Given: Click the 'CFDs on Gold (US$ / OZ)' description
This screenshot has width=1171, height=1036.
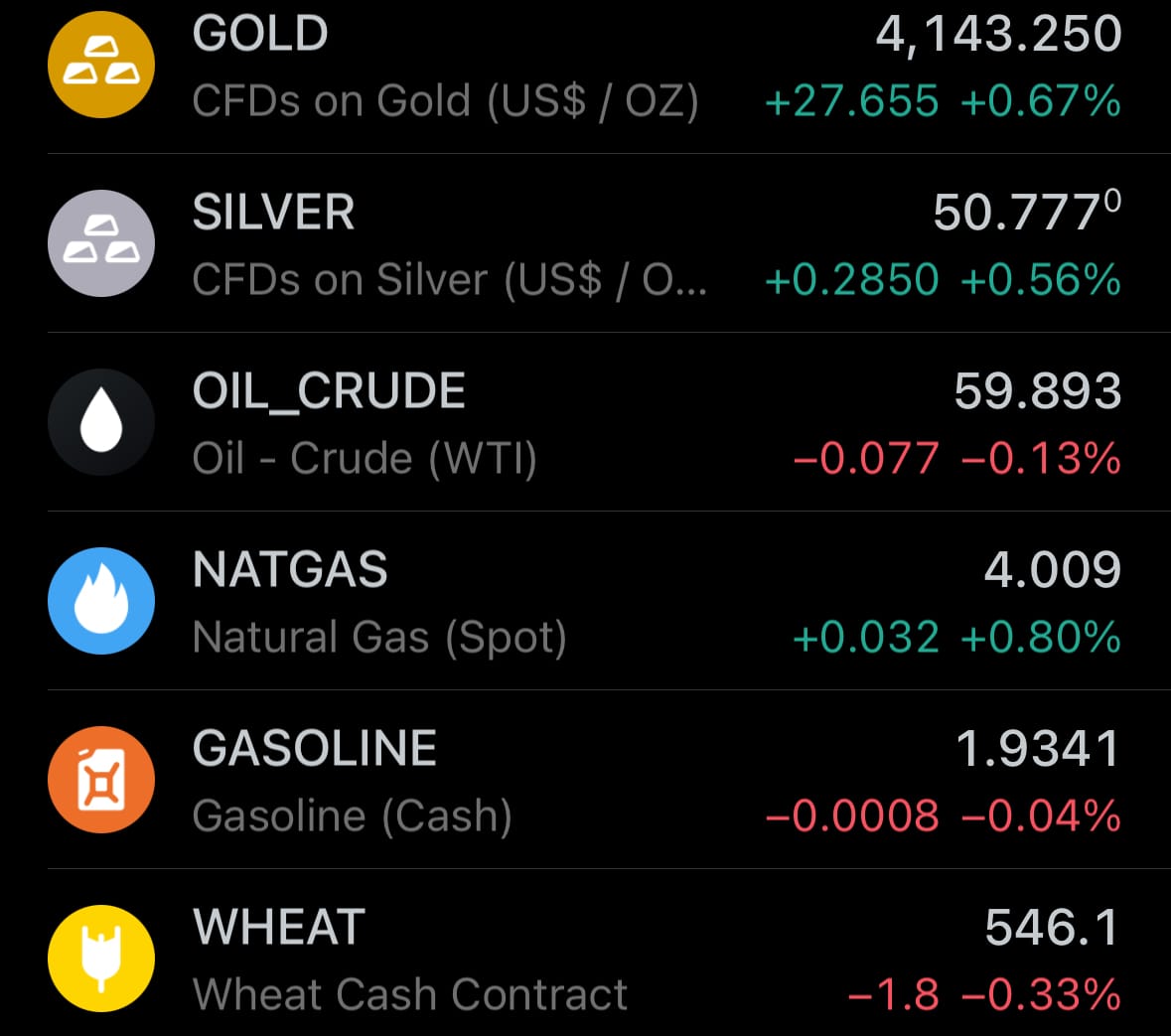Looking at the screenshot, I should point(445,101).
